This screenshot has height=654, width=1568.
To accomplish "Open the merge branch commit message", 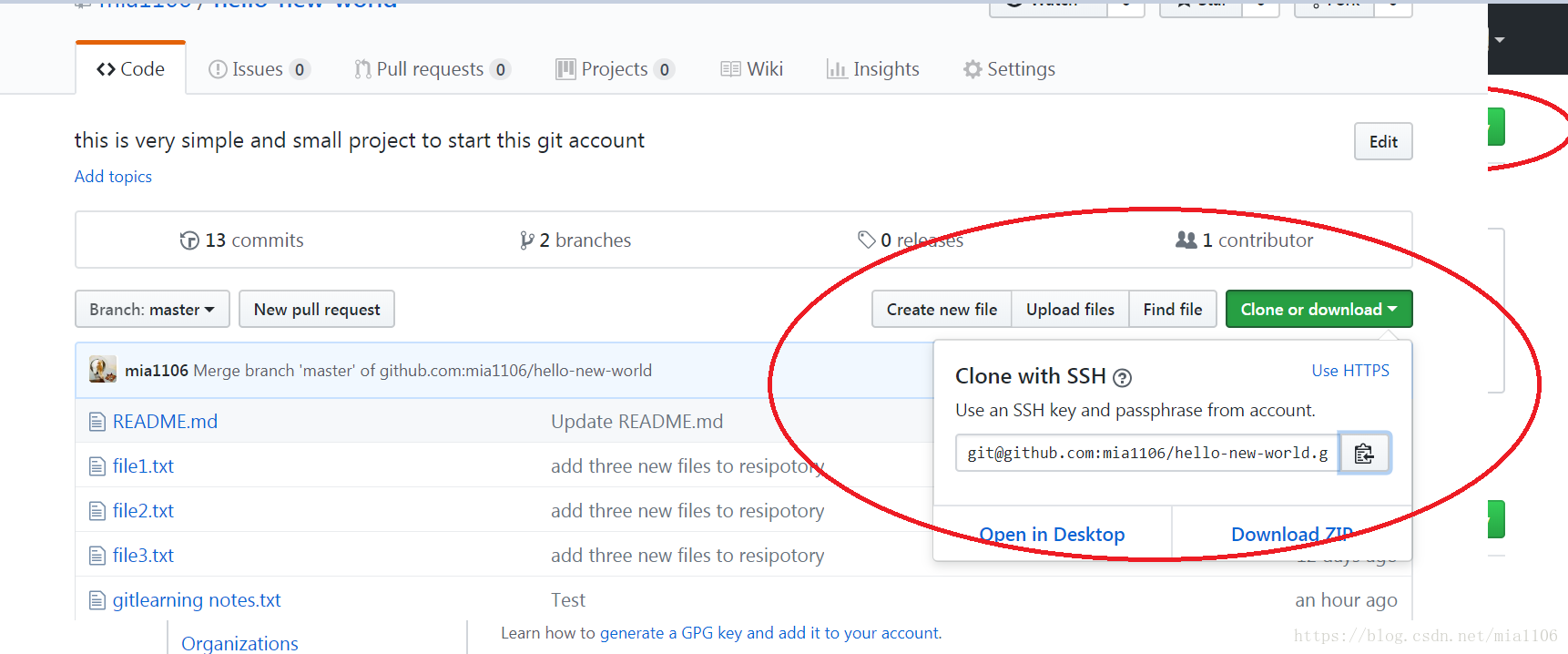I will tap(423, 371).
